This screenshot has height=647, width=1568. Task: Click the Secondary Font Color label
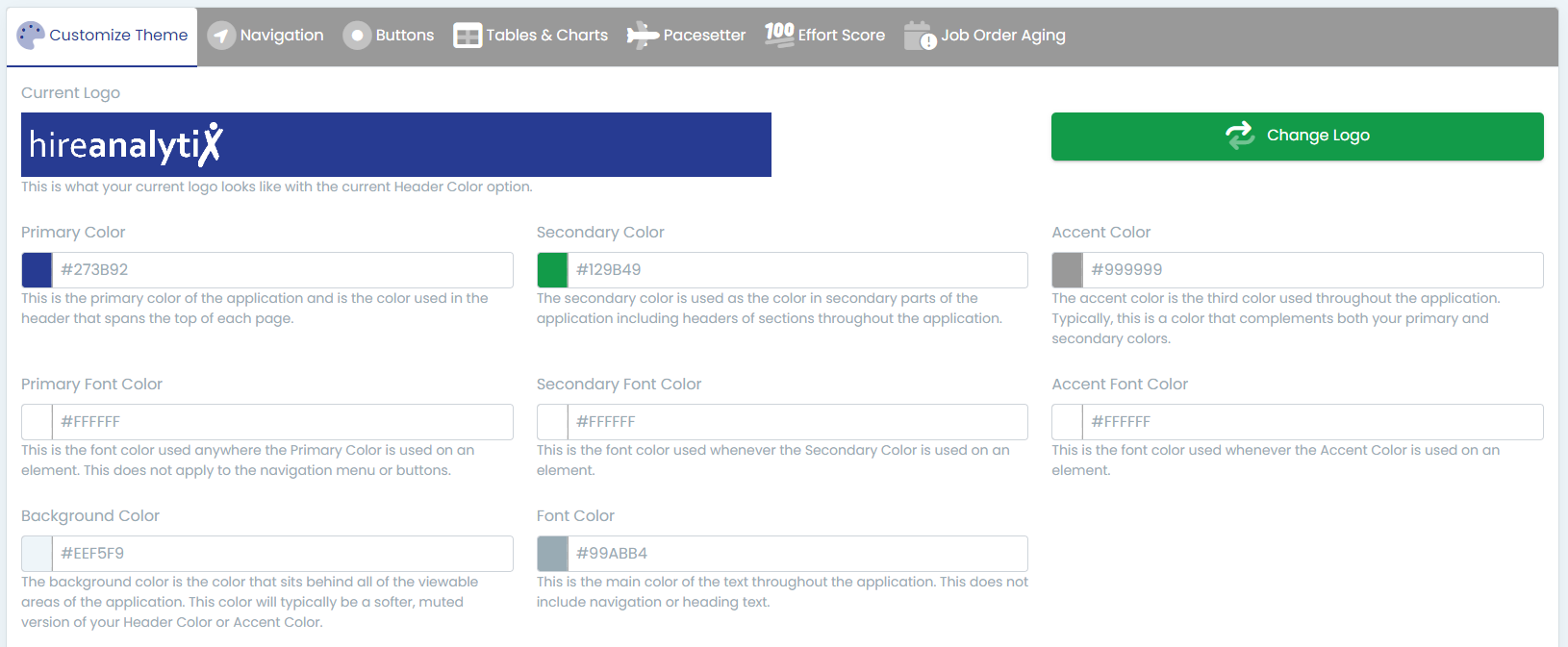pyautogui.click(x=619, y=385)
